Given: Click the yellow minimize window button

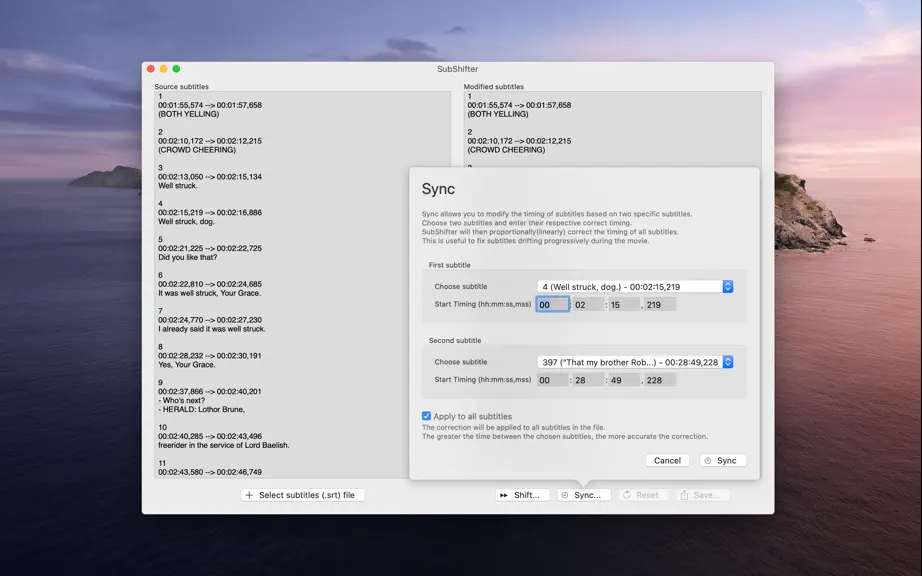Looking at the screenshot, I should coord(163,69).
